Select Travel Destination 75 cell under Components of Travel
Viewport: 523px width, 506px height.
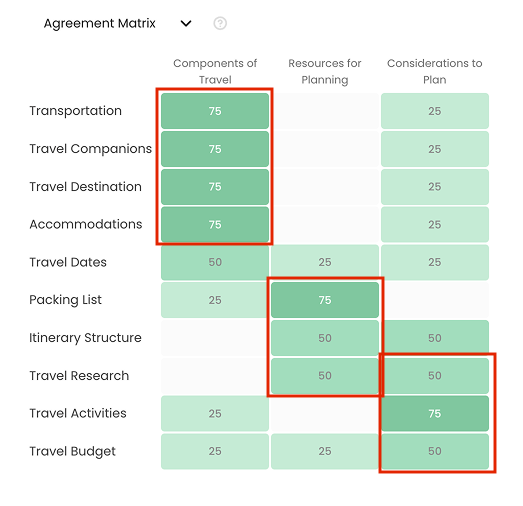215,187
